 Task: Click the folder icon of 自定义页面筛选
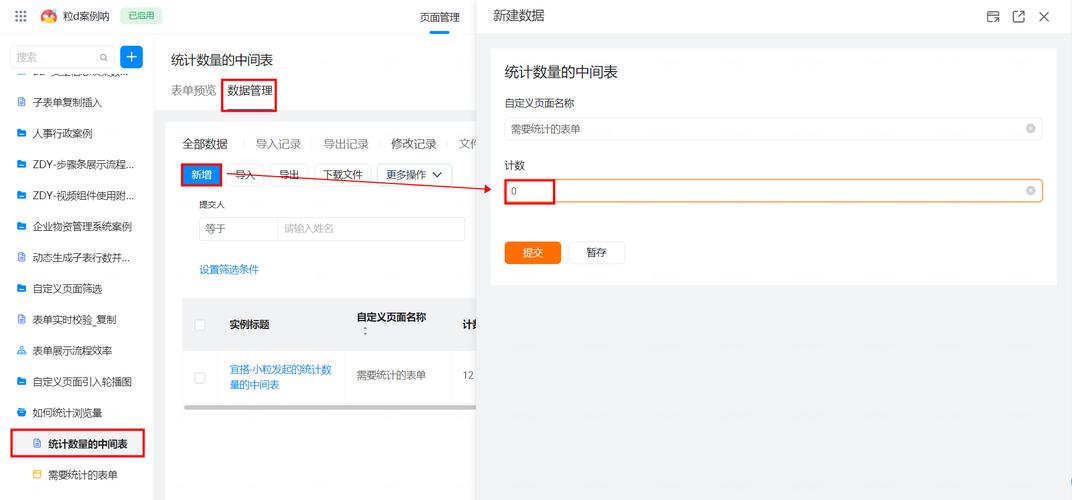tap(21, 289)
